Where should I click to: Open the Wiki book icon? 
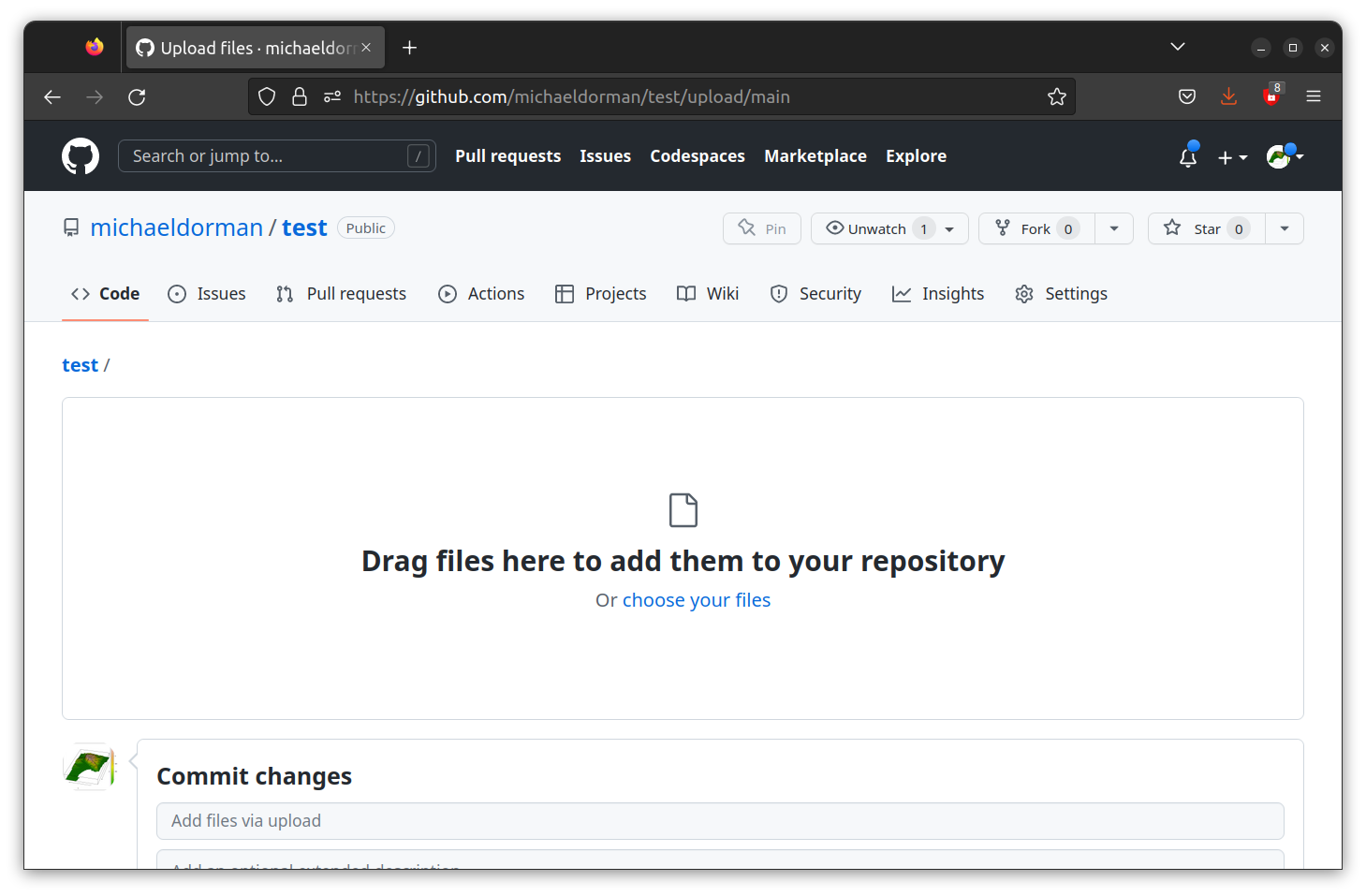point(685,293)
